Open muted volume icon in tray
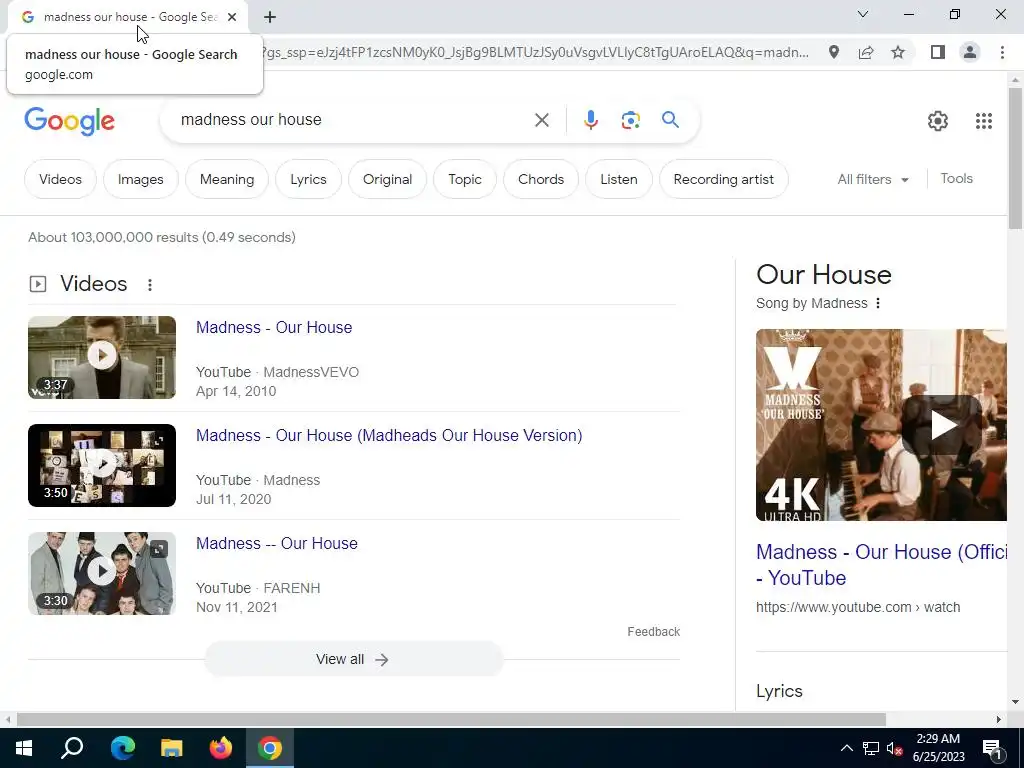 895,748
